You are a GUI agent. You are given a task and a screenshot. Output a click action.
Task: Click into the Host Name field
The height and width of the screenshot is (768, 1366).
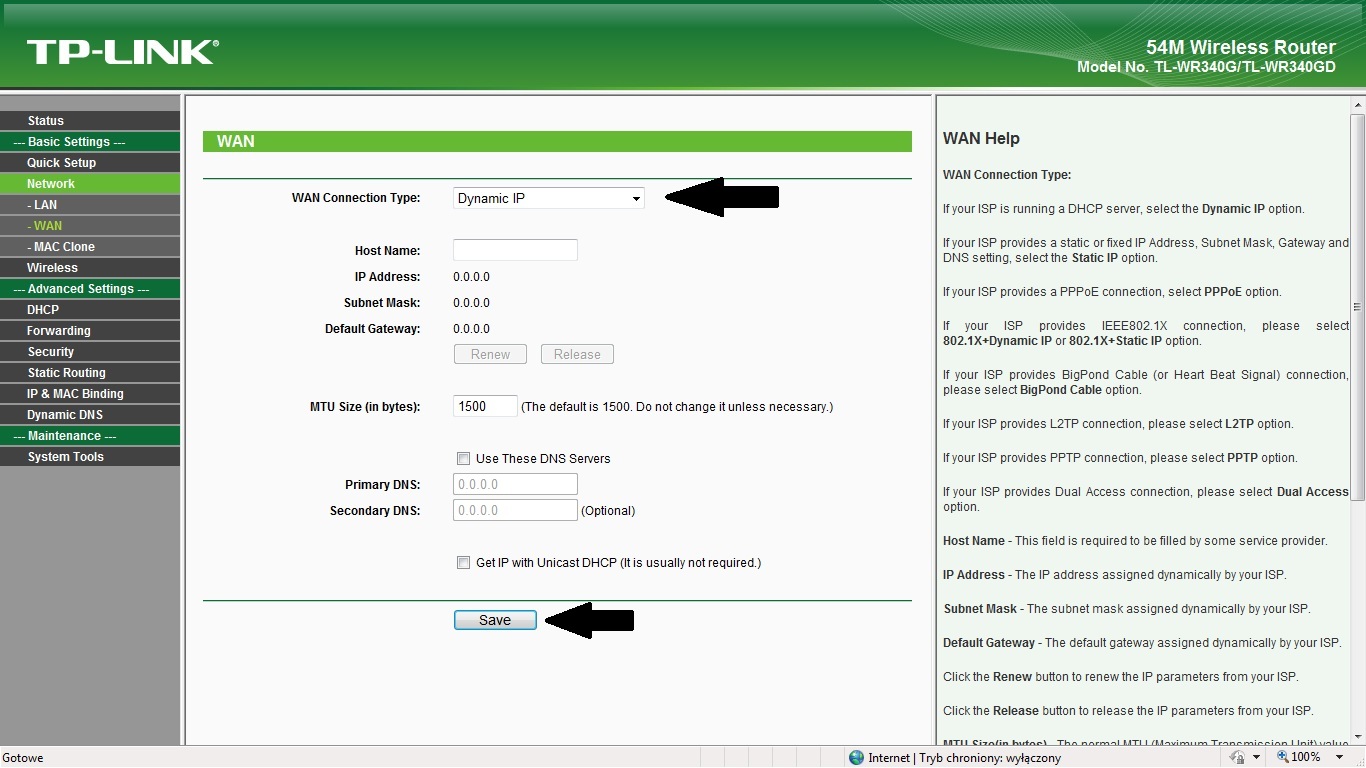point(515,250)
